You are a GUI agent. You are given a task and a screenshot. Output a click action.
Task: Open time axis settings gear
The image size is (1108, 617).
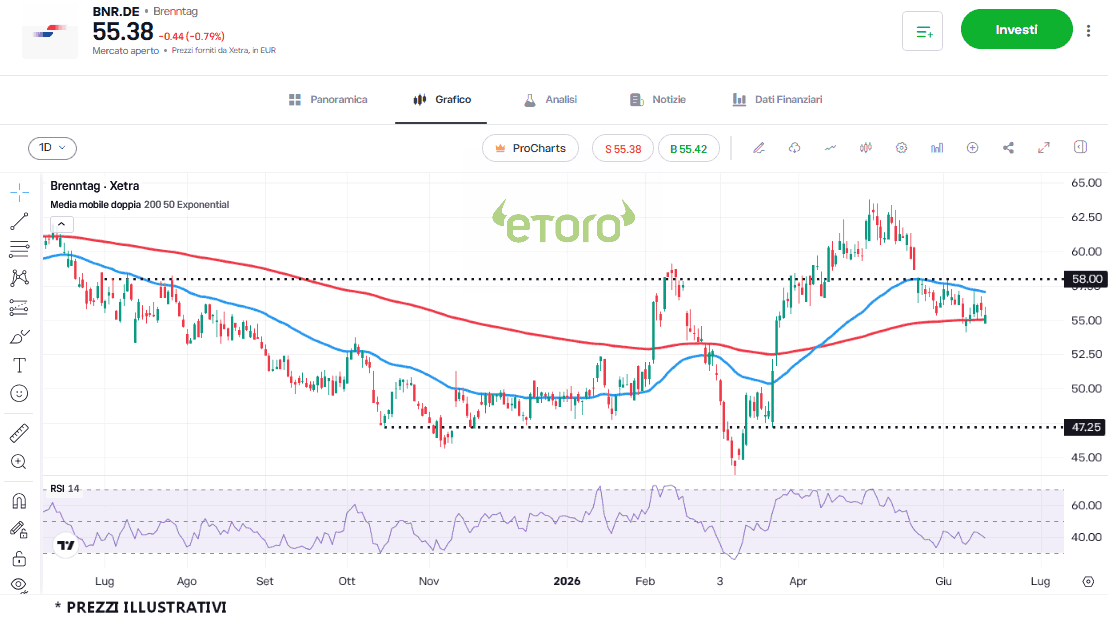pyautogui.click(x=1088, y=581)
